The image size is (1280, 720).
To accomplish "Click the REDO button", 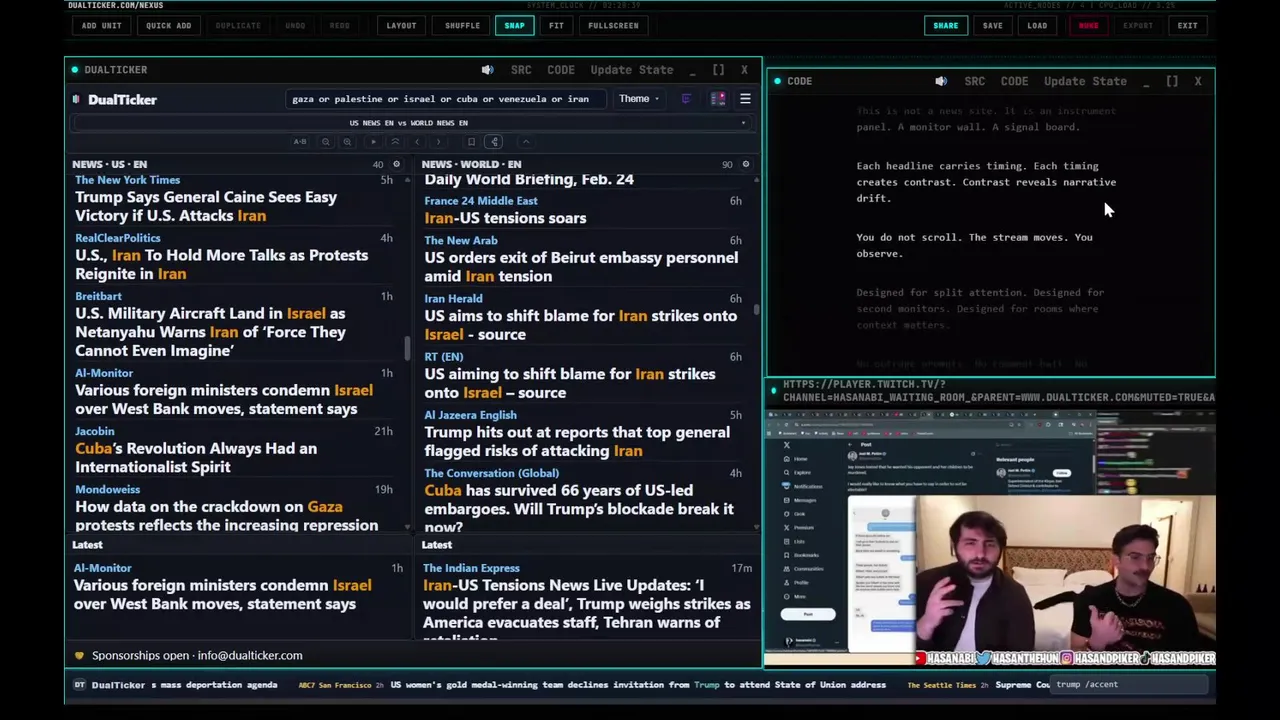I will tap(339, 25).
